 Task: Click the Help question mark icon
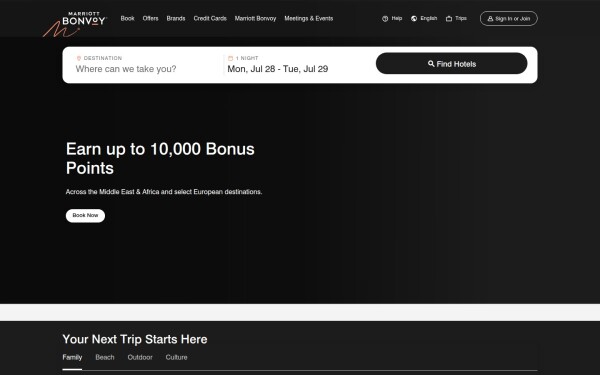tap(385, 18)
